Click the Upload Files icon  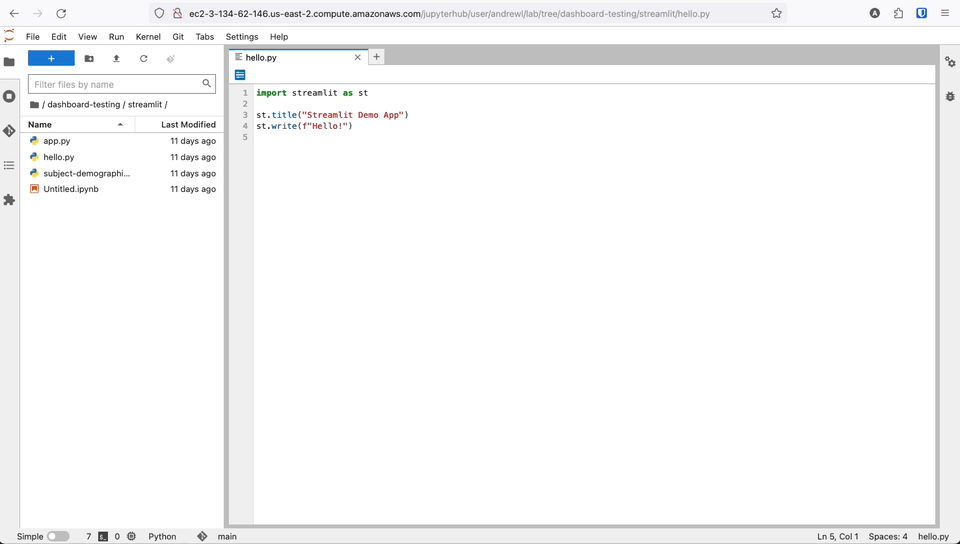(x=116, y=59)
